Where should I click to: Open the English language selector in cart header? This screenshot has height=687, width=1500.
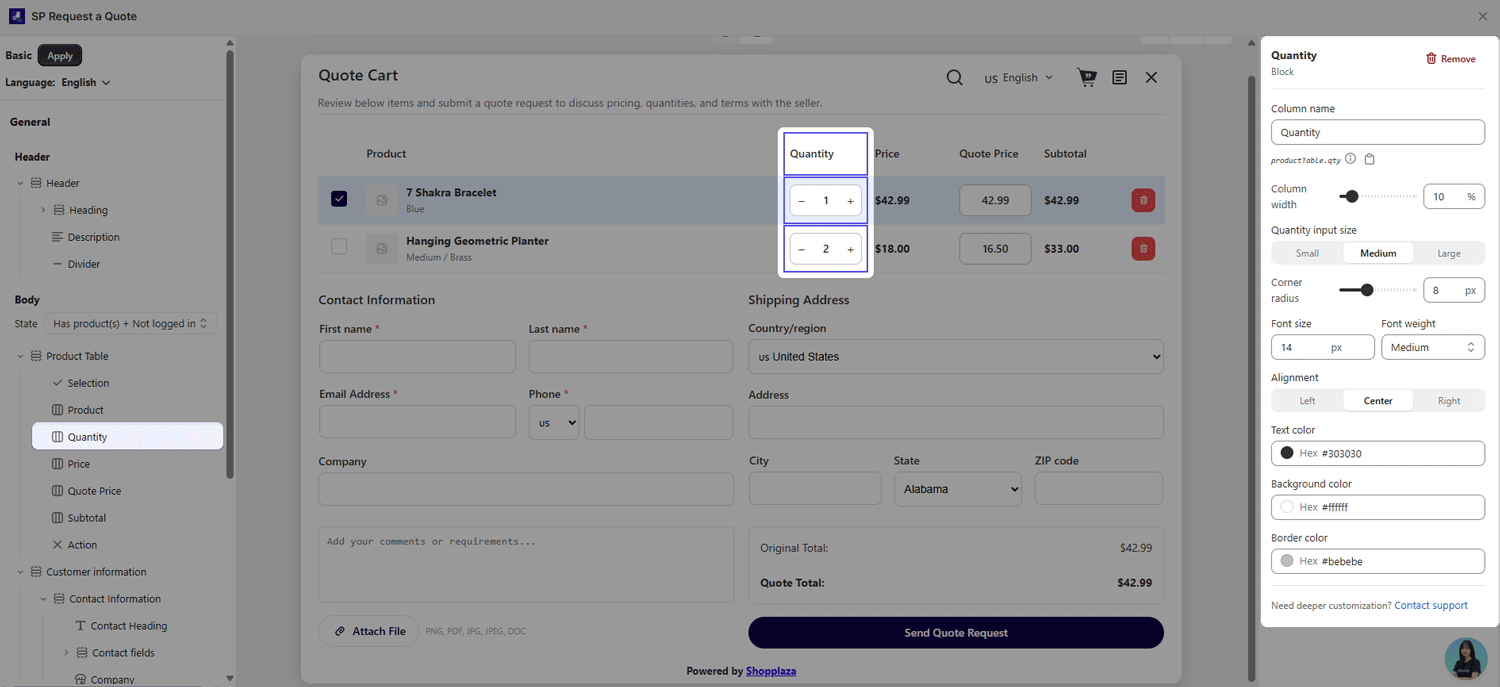click(x=1019, y=77)
